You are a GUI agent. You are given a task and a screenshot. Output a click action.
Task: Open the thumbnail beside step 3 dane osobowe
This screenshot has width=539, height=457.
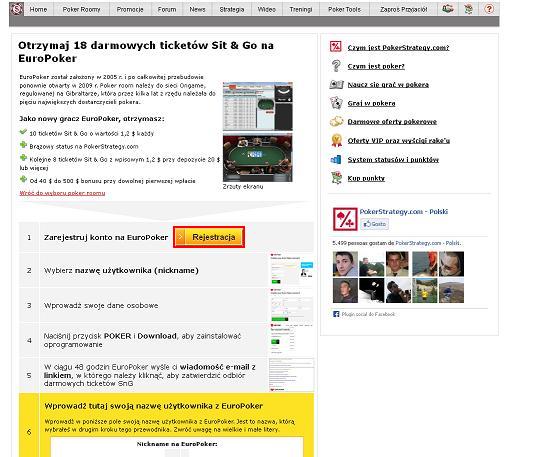(x=291, y=305)
